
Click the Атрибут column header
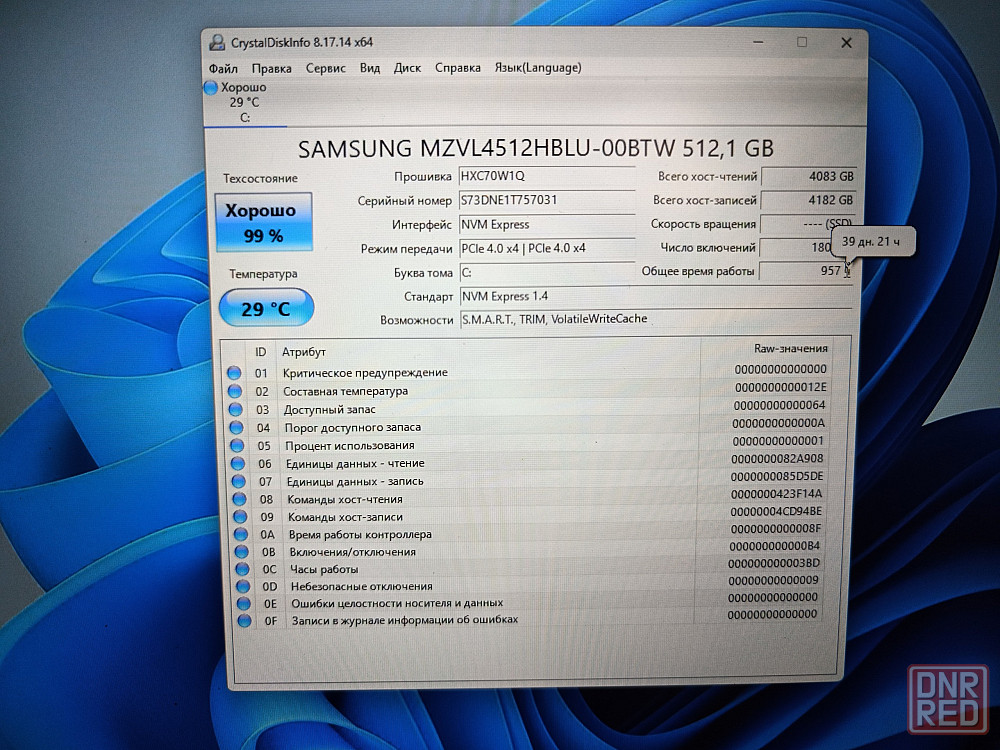point(304,352)
